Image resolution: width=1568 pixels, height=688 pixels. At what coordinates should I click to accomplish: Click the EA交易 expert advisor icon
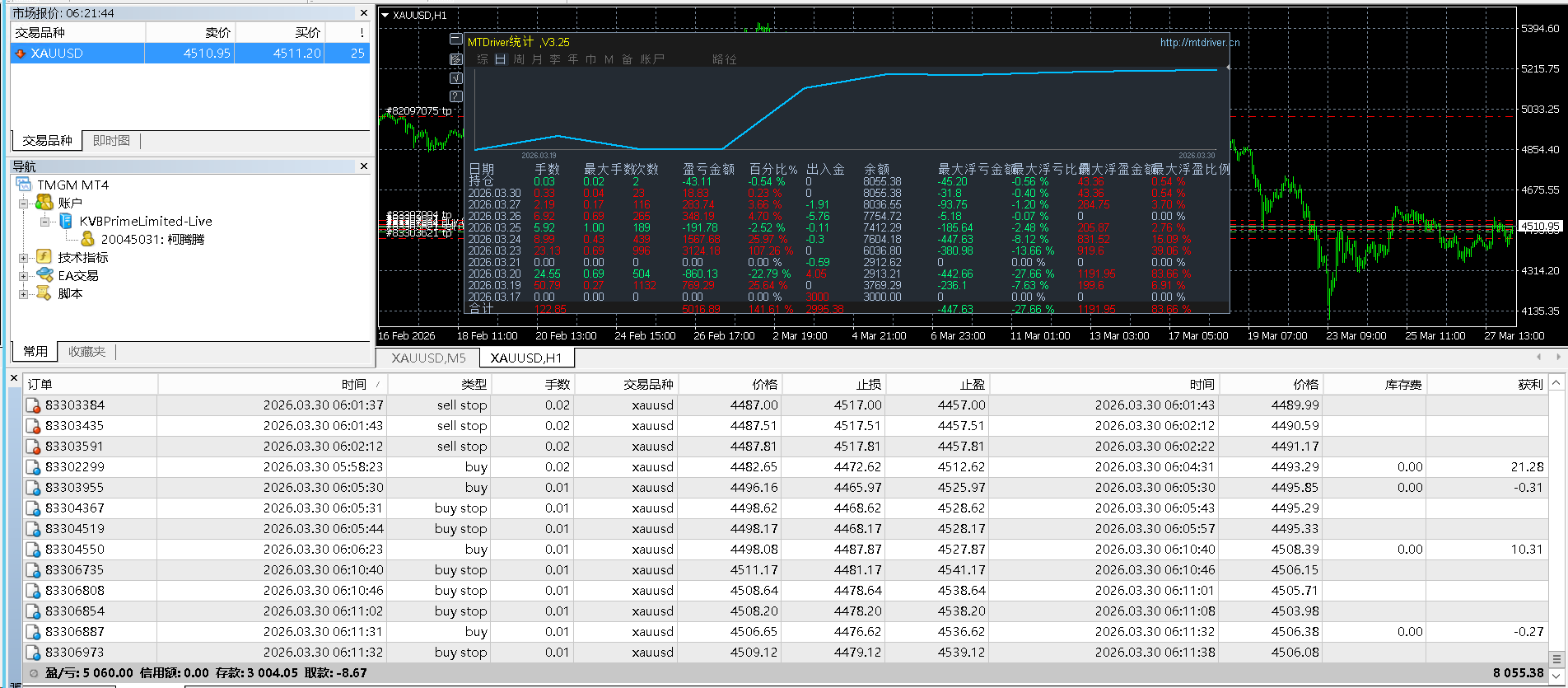coord(44,275)
